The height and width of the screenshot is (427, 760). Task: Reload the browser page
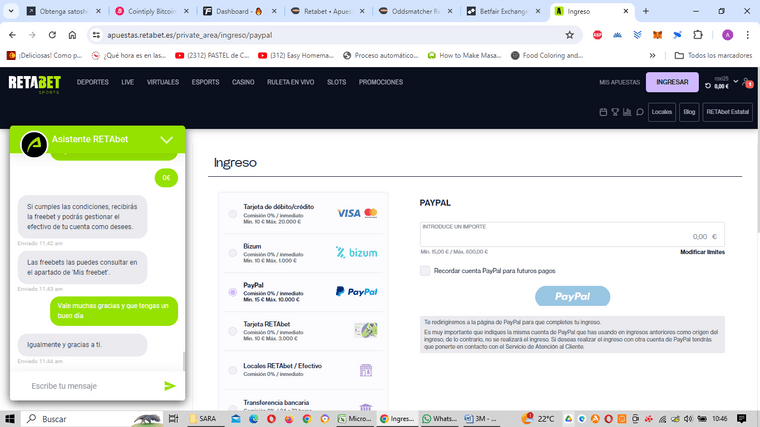(x=52, y=35)
